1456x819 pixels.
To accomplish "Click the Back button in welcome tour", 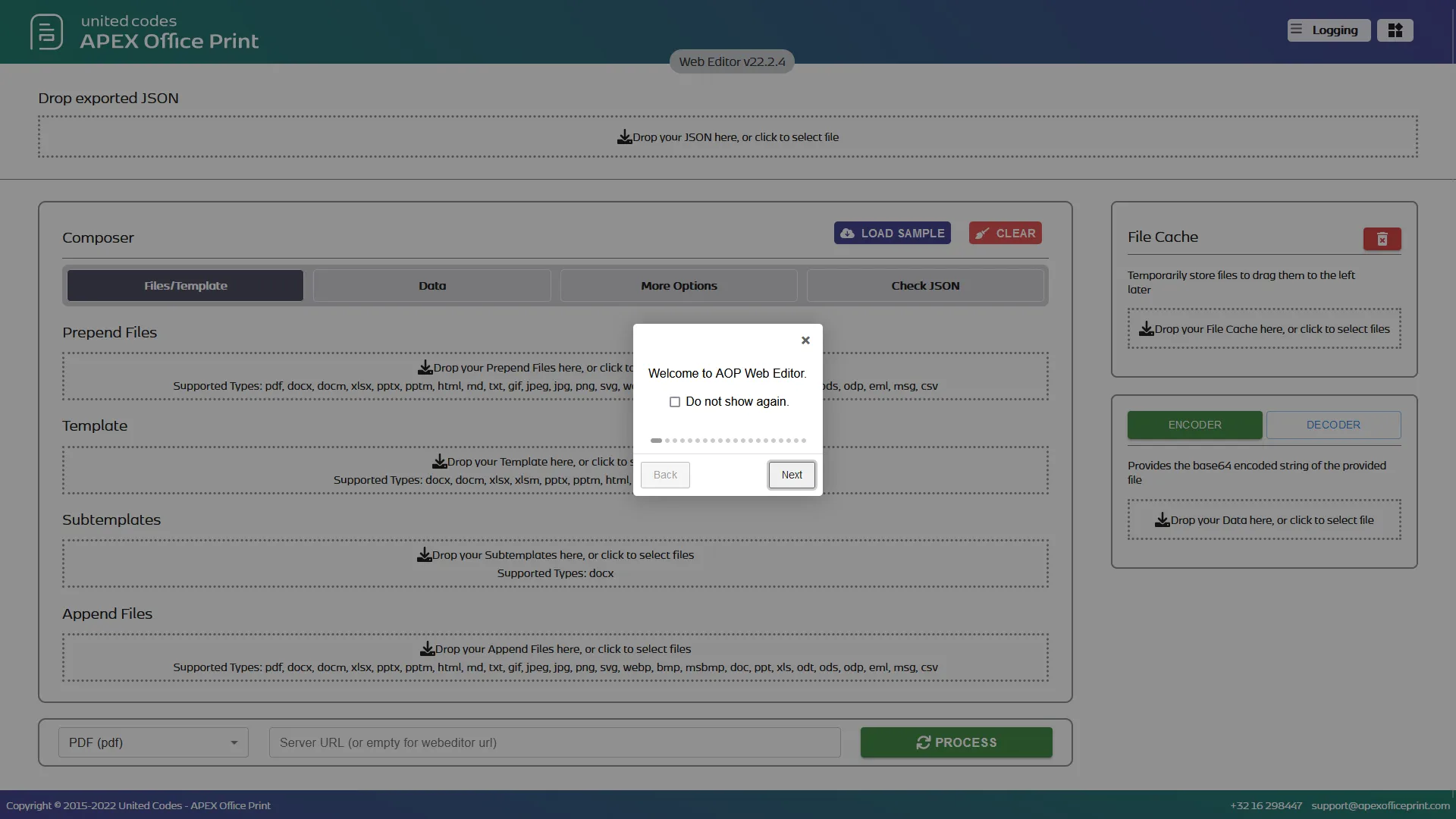I will click(x=665, y=475).
